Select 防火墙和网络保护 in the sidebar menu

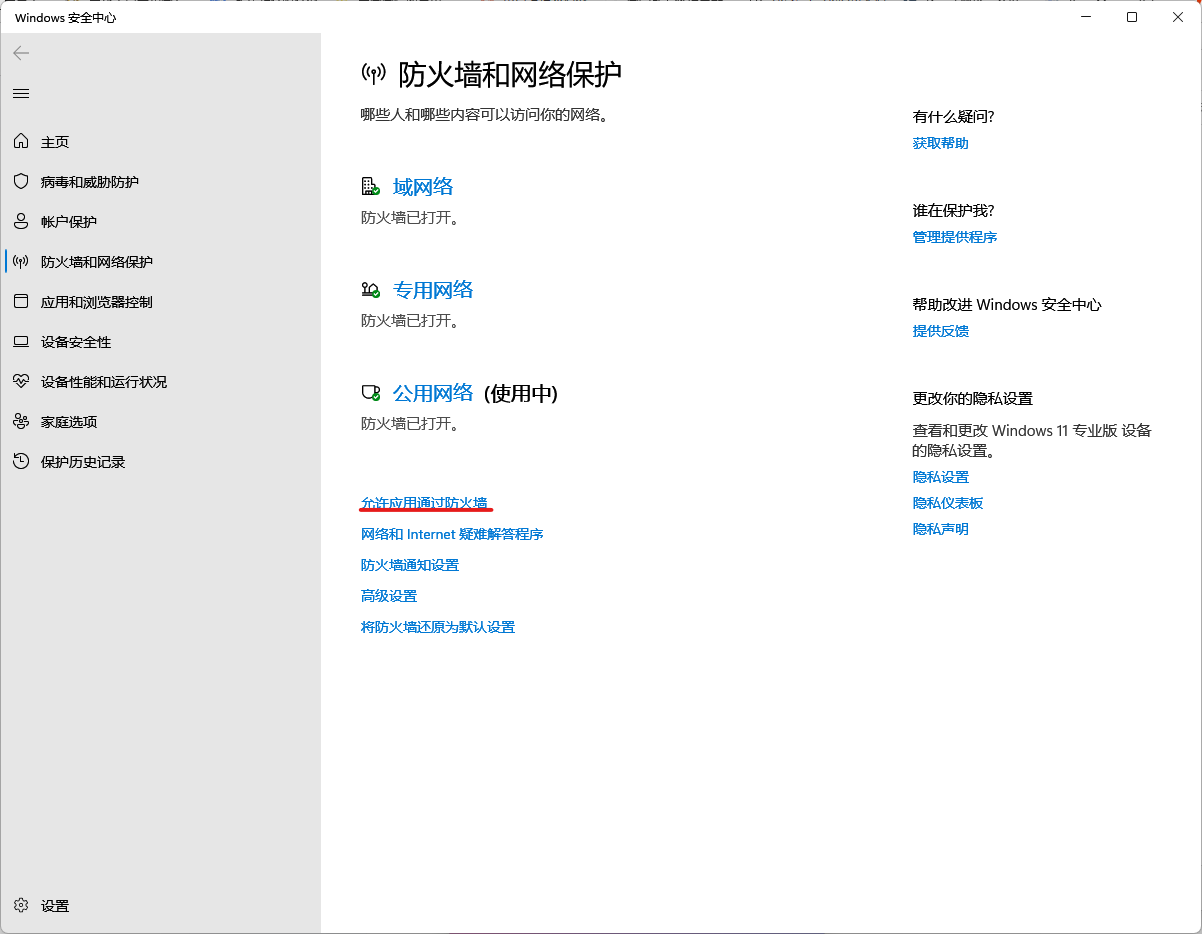96,262
